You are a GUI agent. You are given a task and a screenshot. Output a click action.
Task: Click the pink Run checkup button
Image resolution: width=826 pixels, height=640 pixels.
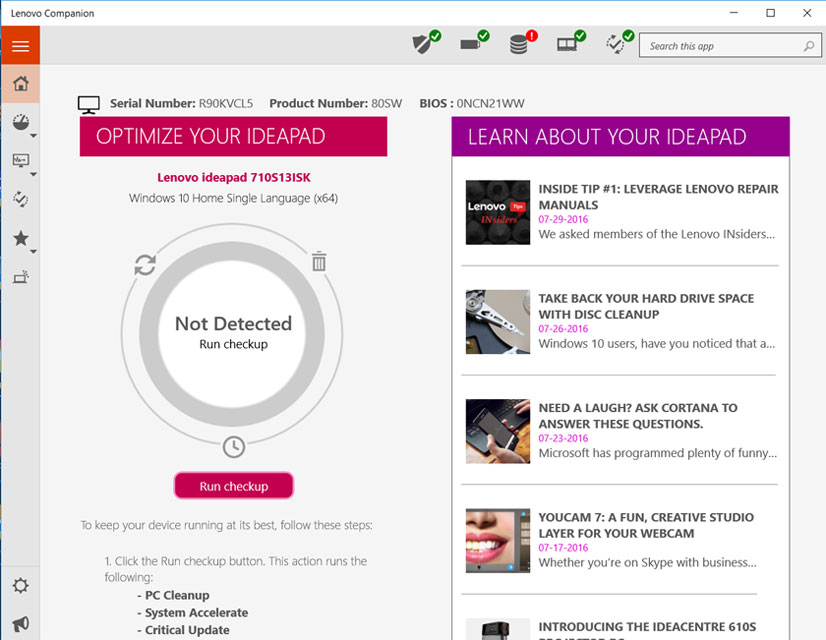(233, 486)
